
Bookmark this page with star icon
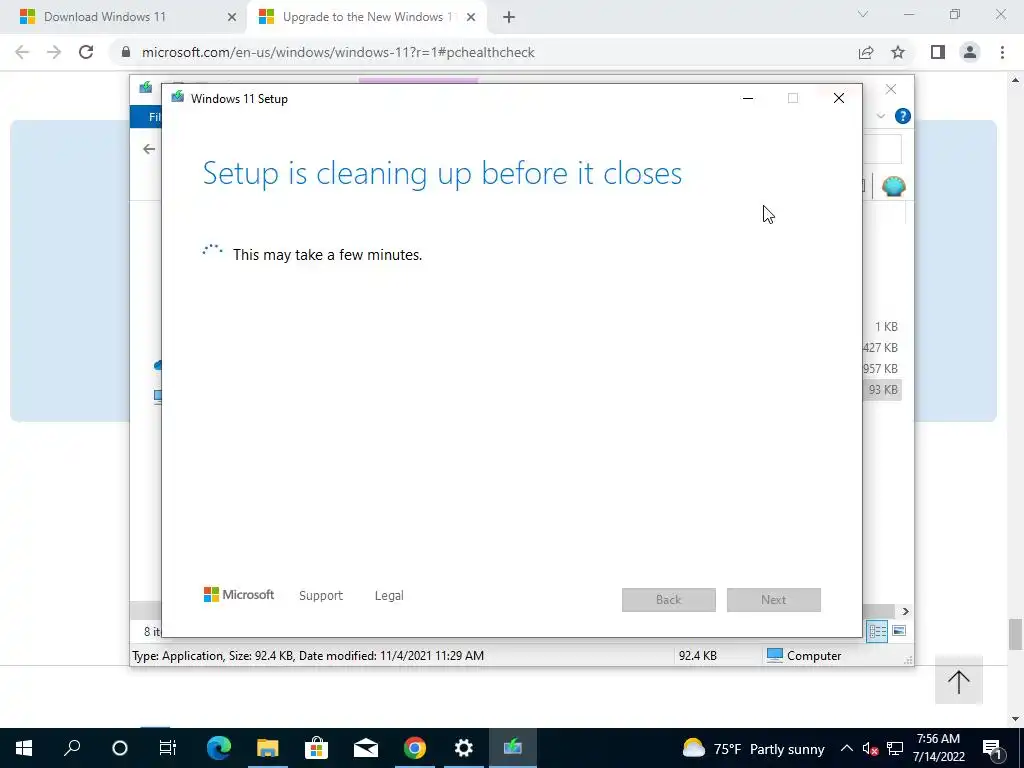[898, 52]
